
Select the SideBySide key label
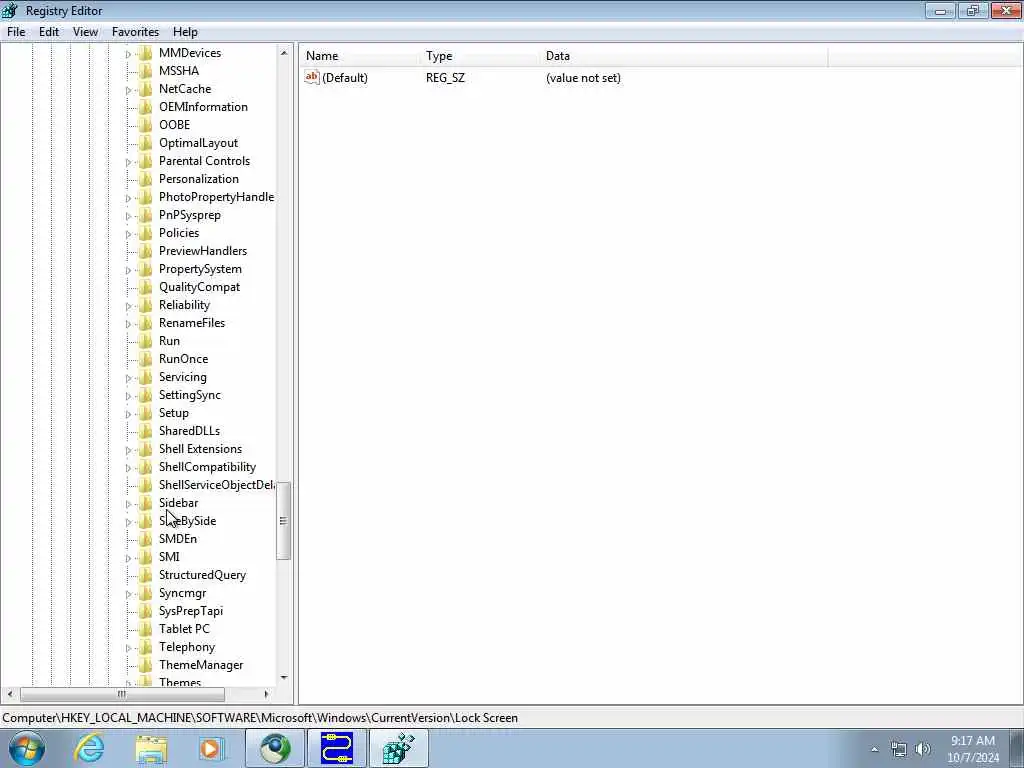pyautogui.click(x=187, y=520)
